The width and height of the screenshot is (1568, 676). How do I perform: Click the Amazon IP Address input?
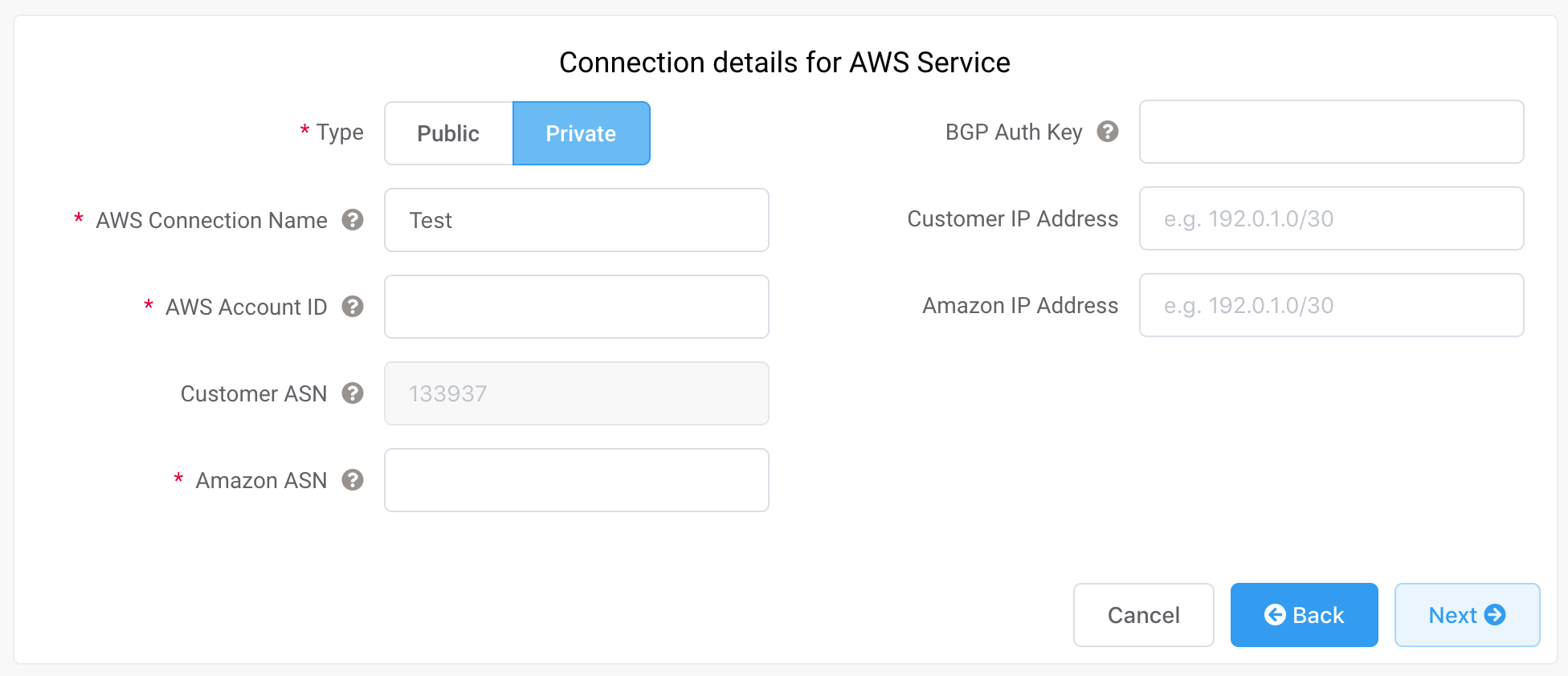pos(1331,305)
